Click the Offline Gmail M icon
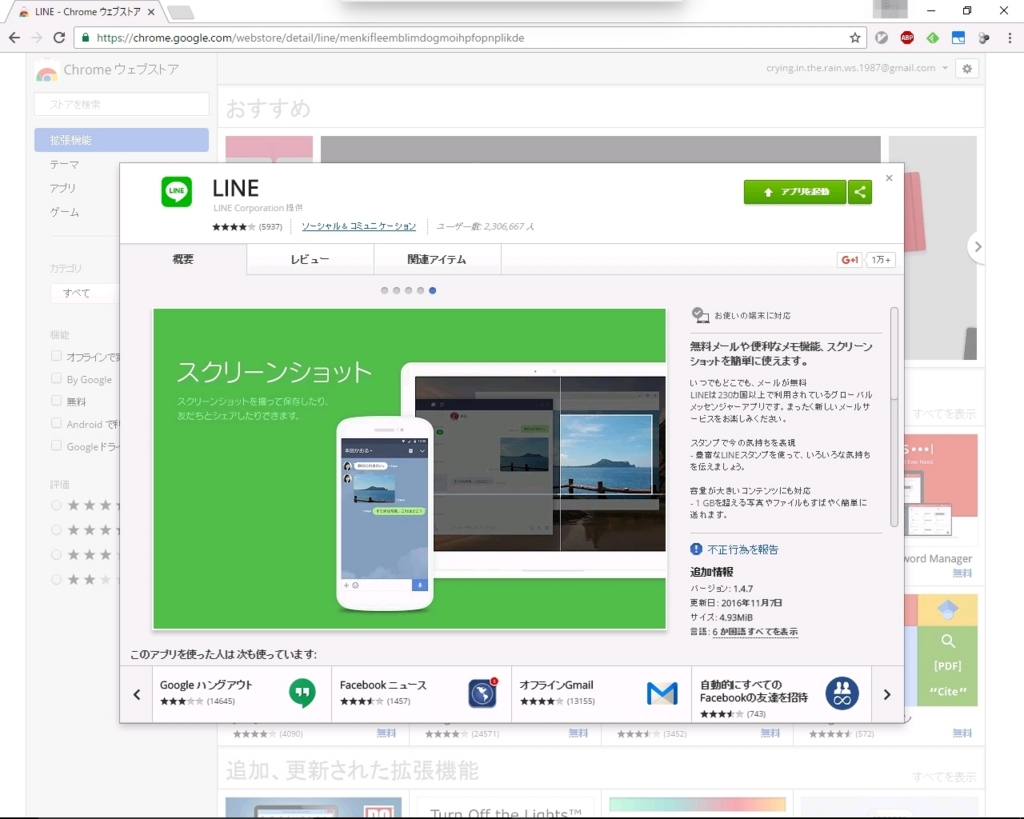This screenshot has height=819, width=1024. [x=662, y=693]
